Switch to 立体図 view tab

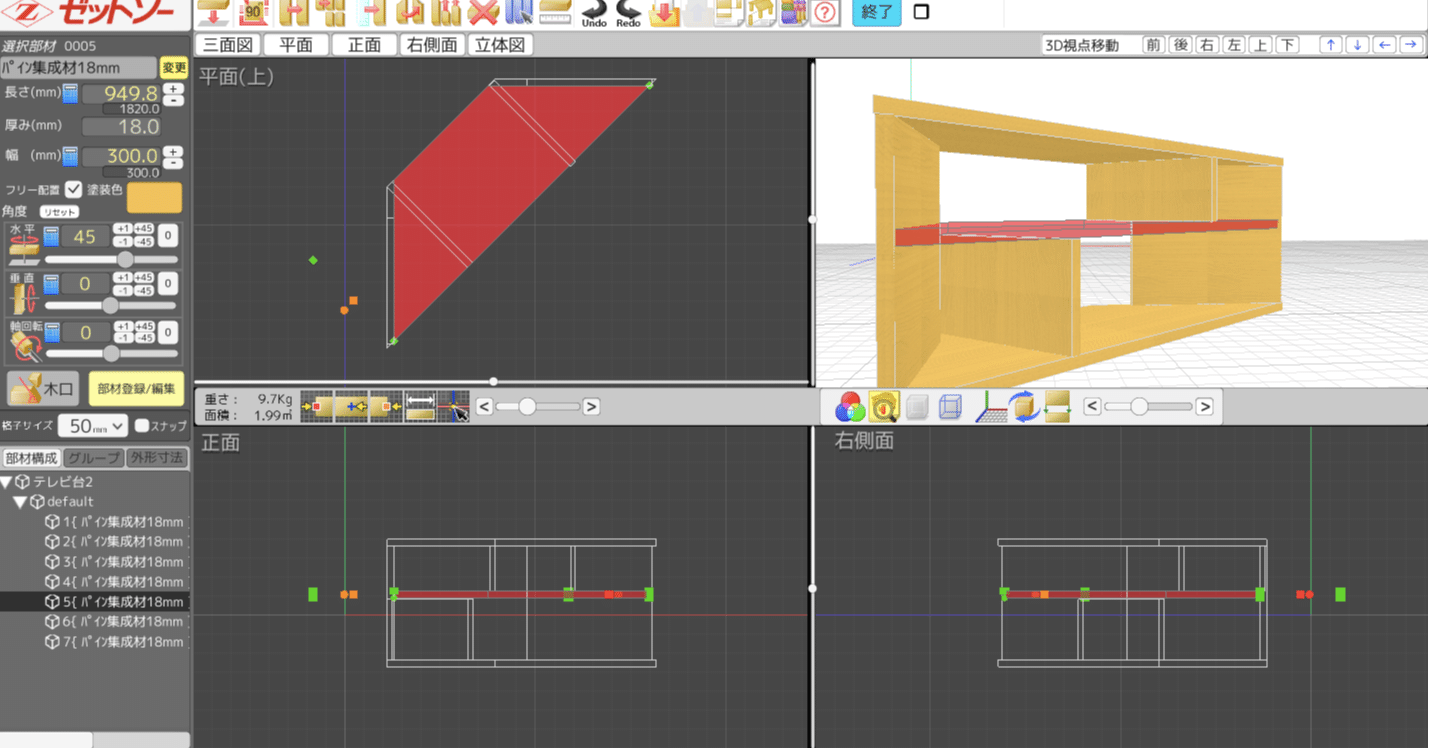click(502, 45)
